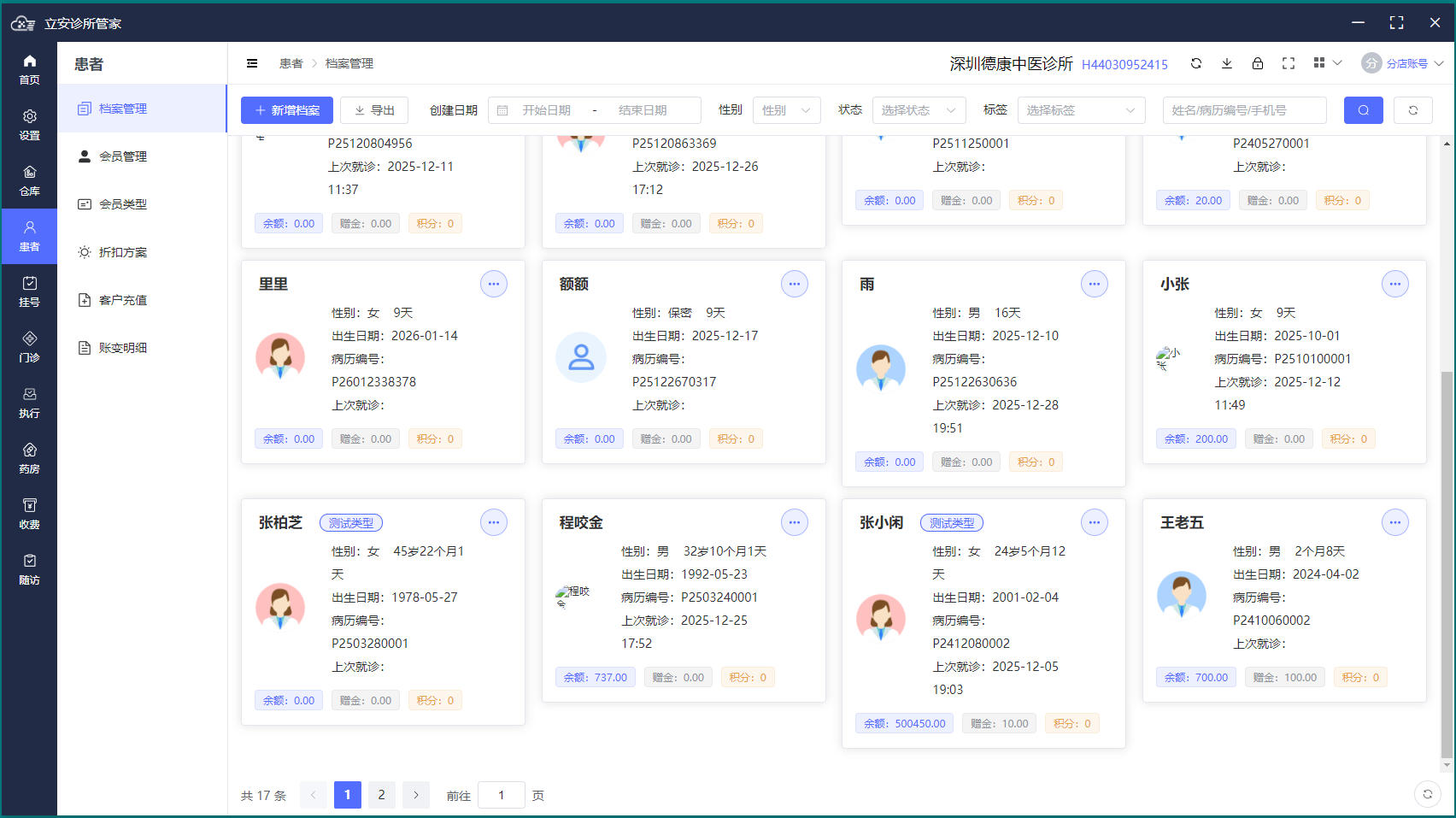Go to the 仓库 warehouse module
Viewport: 1456px width, 818px height.
[x=29, y=180]
